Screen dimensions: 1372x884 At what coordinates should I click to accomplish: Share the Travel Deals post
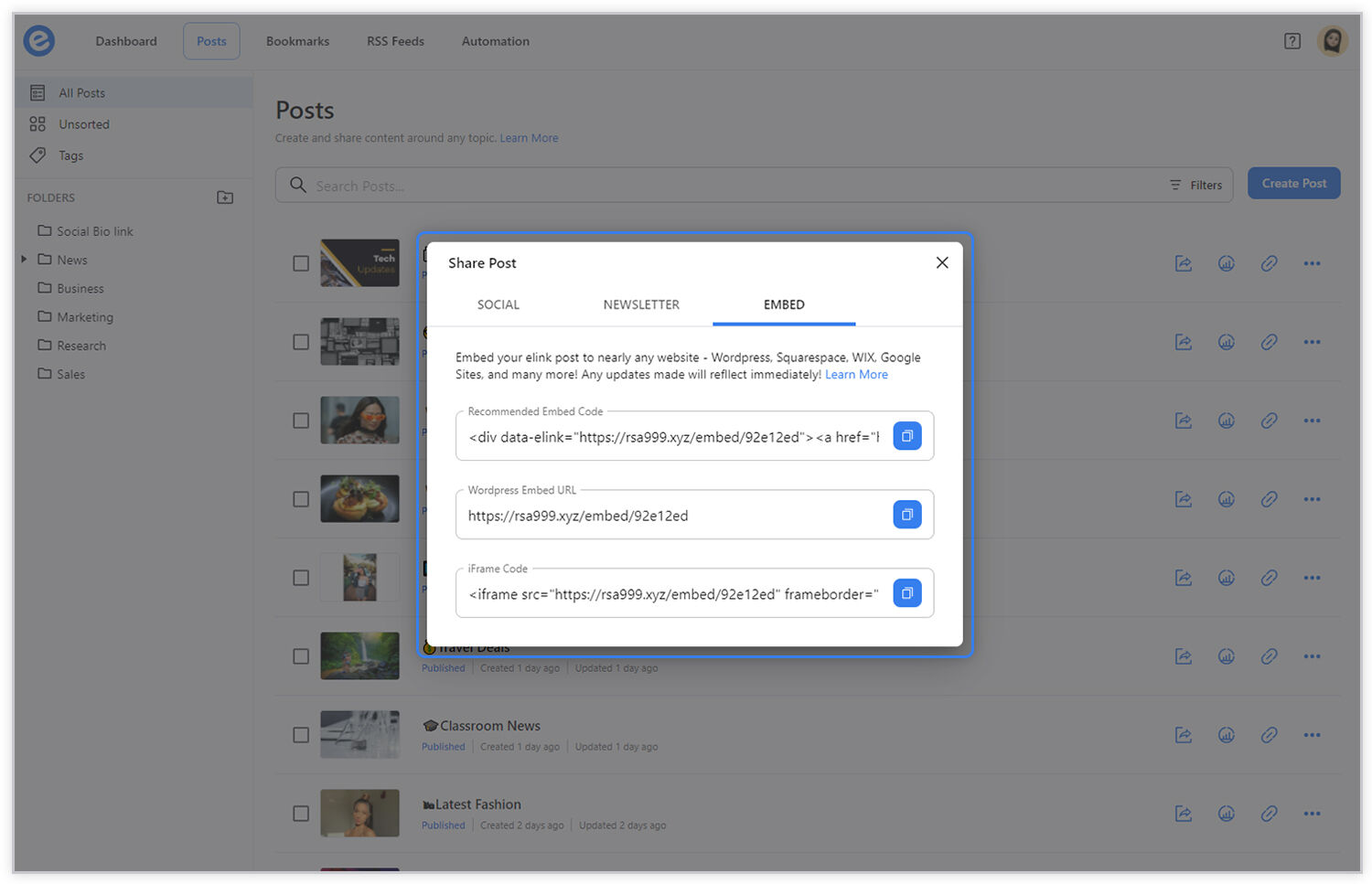[1183, 656]
